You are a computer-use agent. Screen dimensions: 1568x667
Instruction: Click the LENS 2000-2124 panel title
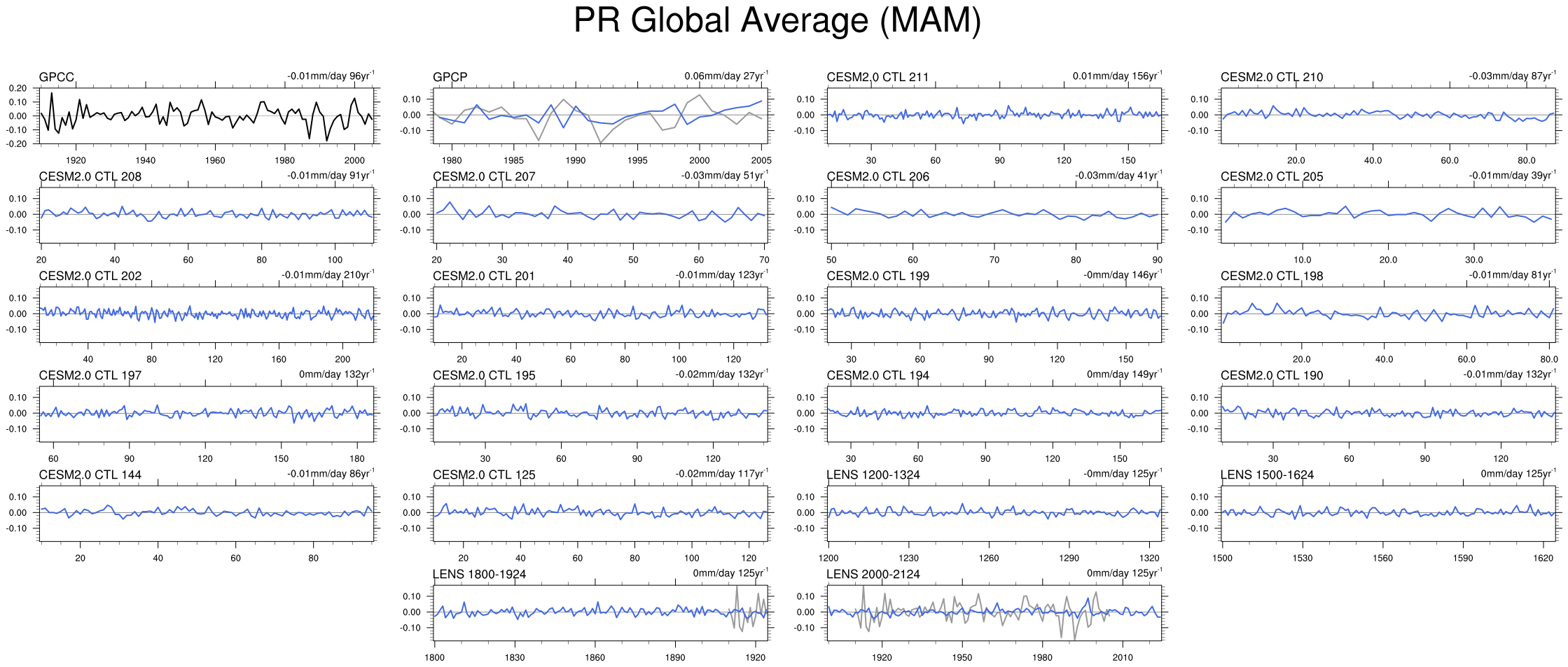pyautogui.click(x=873, y=574)
